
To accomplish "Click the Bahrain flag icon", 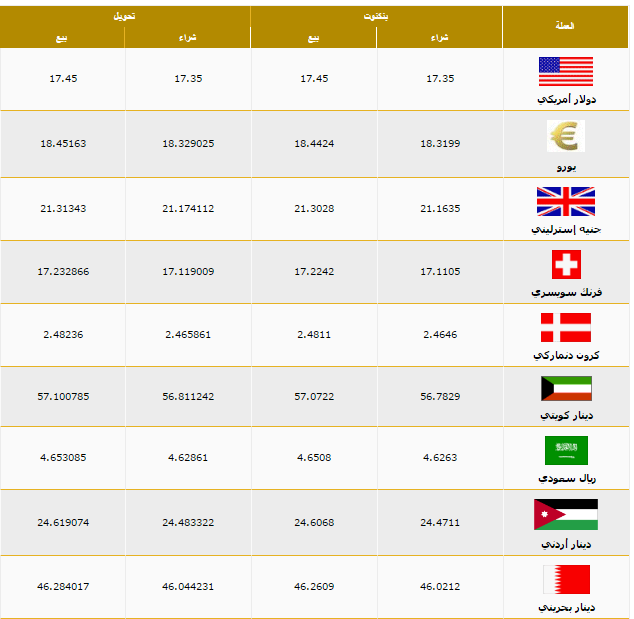I will click(566, 579).
